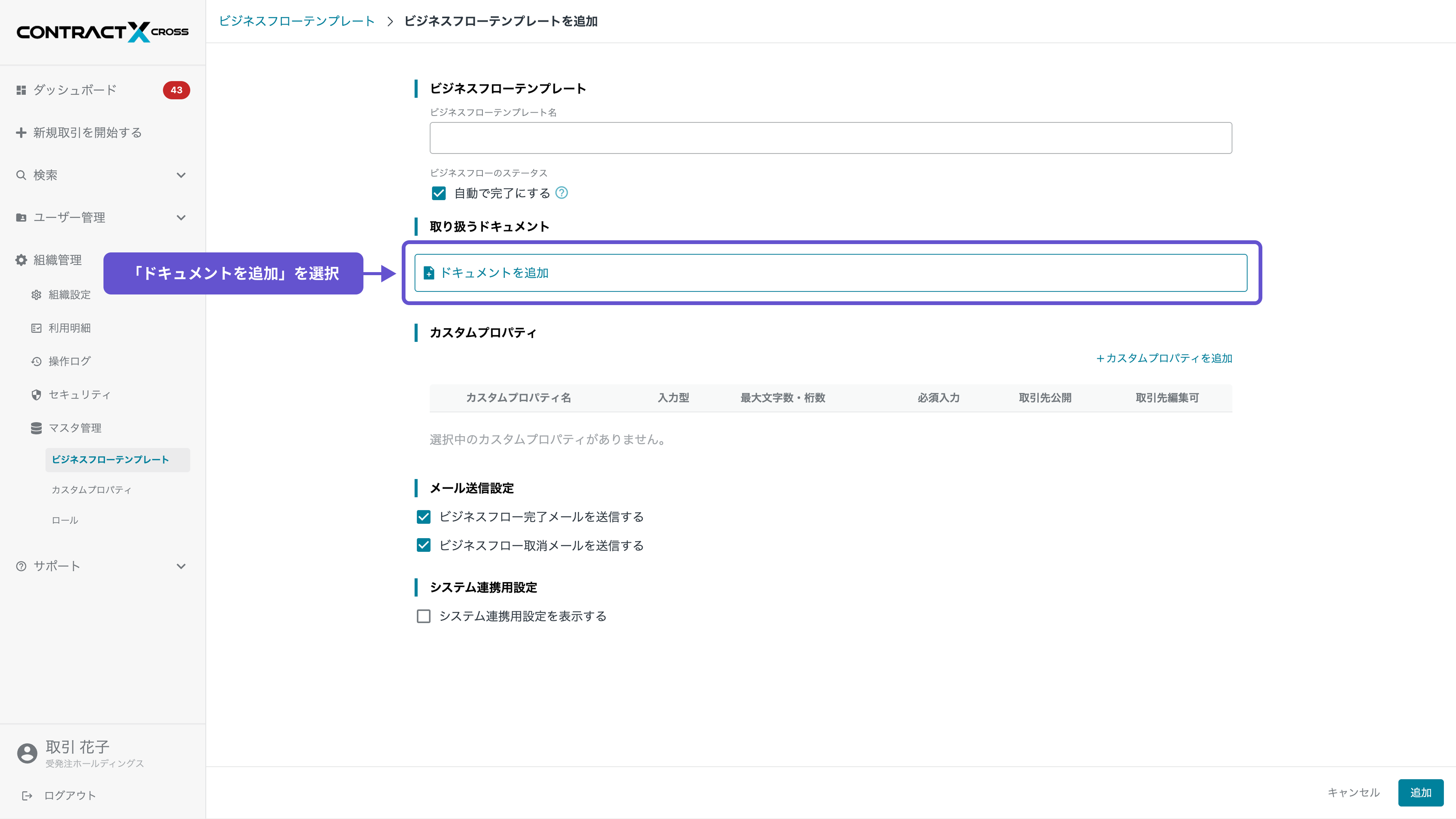The image size is (1456, 819).
Task: Disable ビジネスフロー完了メールを送信する
Action: tap(423, 516)
